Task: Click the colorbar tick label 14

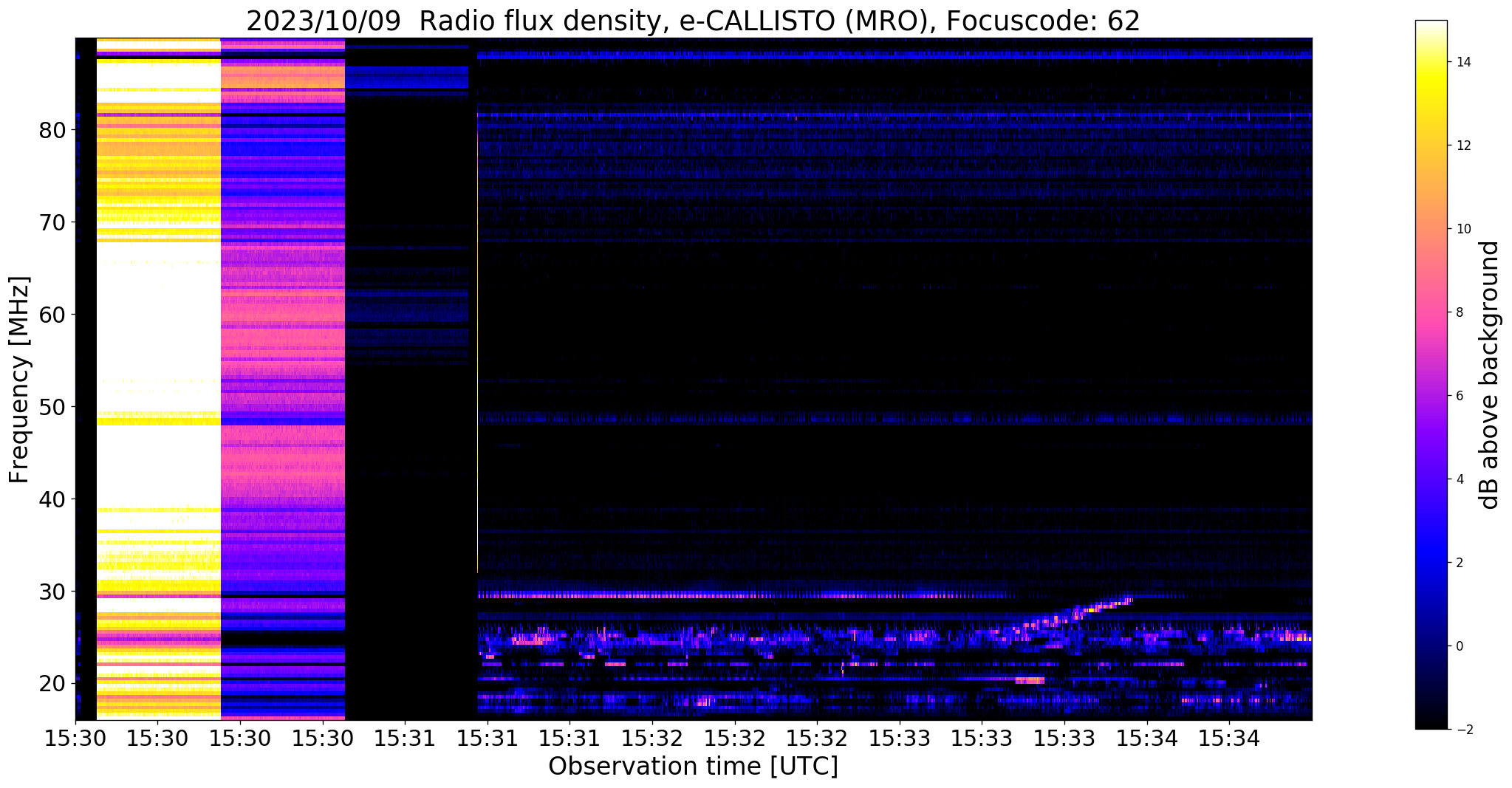Action: (x=1463, y=62)
